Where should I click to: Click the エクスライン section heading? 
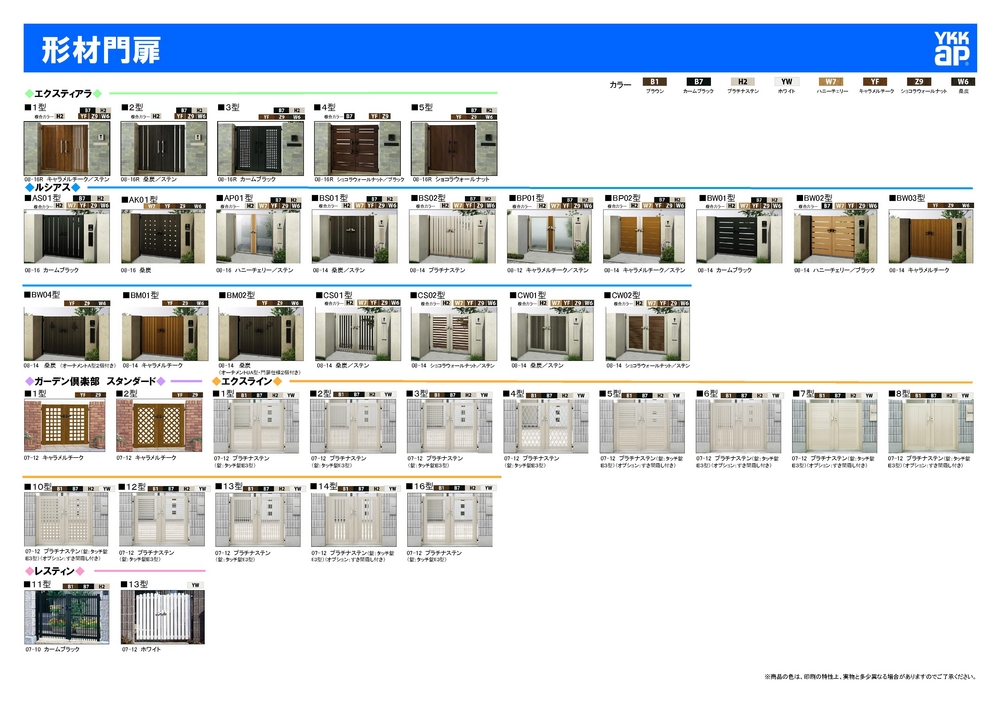click(247, 381)
